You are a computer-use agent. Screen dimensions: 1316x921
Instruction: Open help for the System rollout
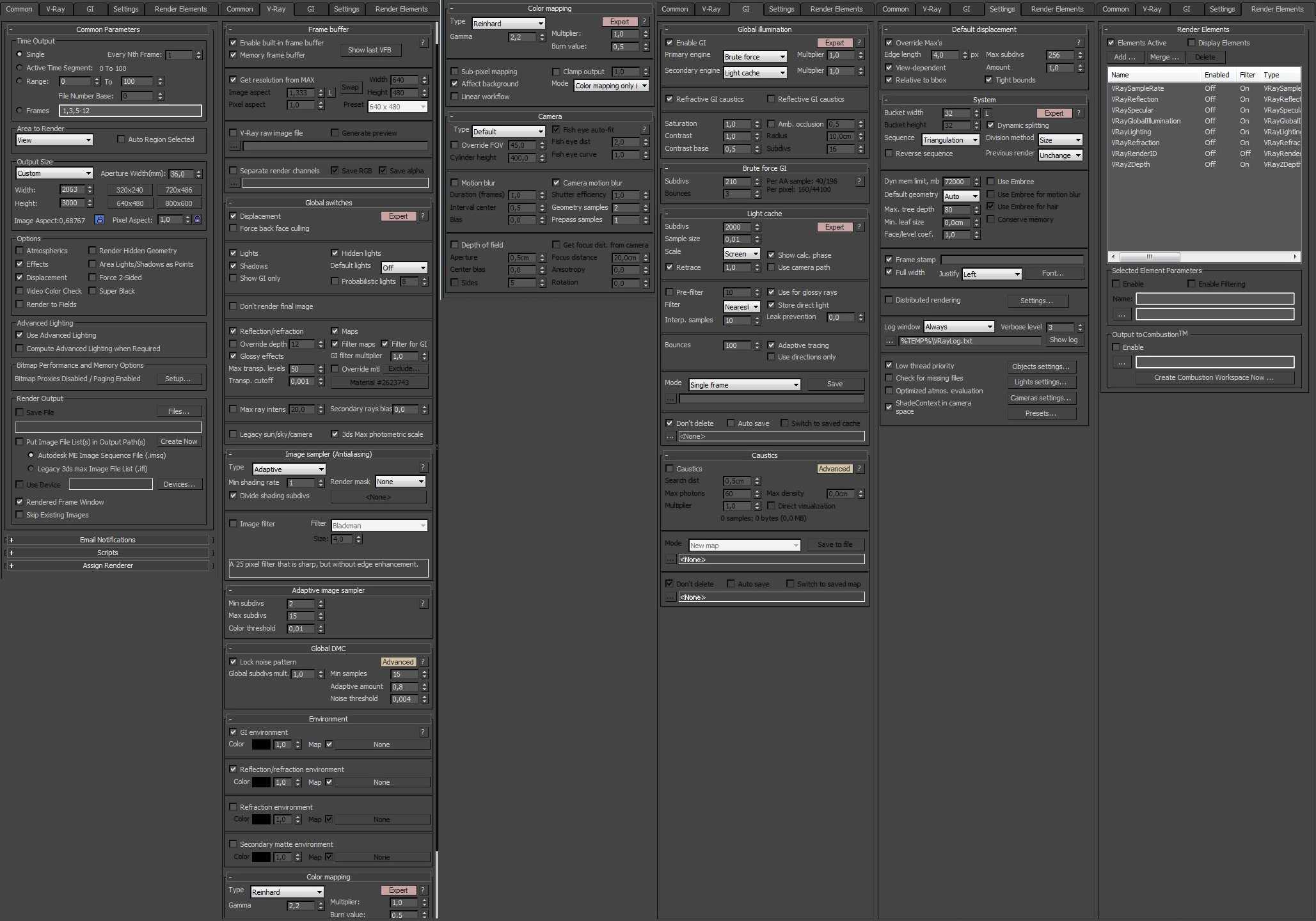1079,113
